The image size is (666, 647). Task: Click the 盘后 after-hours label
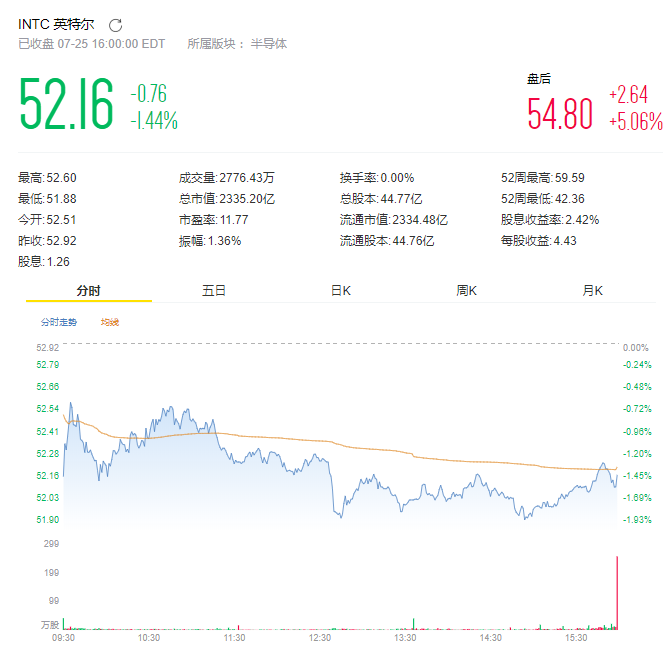coord(539,78)
